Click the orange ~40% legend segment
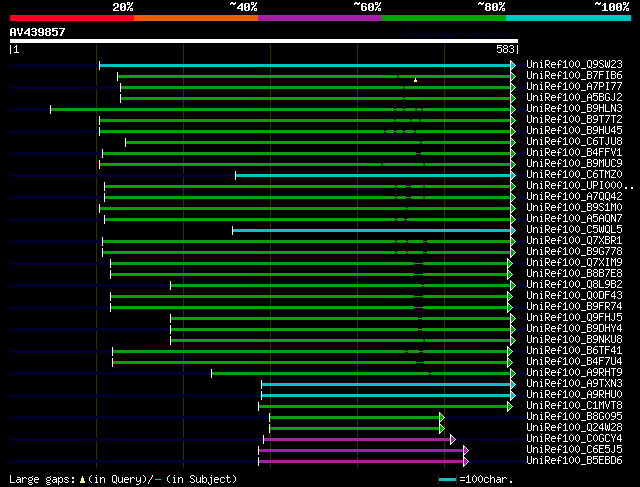Image resolution: width=640 pixels, height=487 pixels. pos(196,18)
